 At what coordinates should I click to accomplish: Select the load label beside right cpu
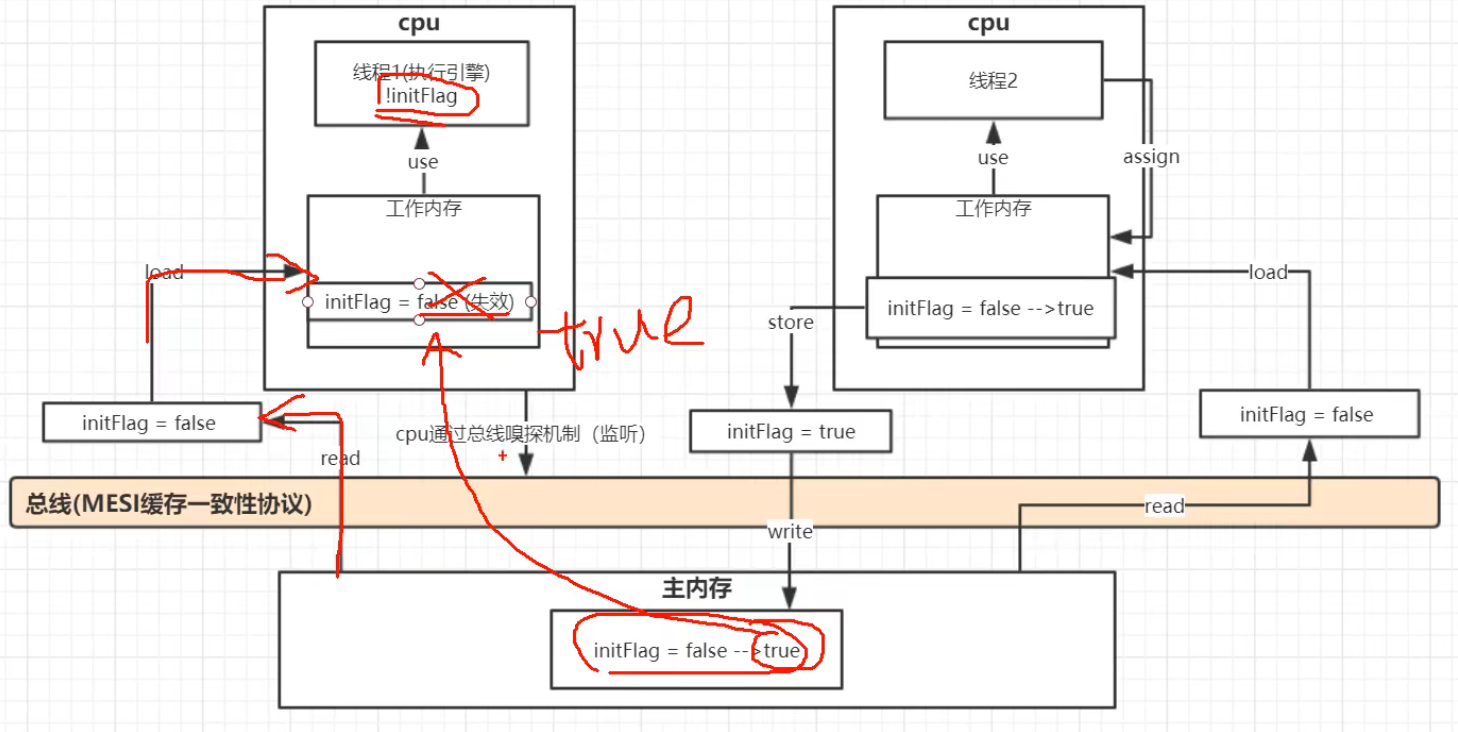(x=1268, y=272)
